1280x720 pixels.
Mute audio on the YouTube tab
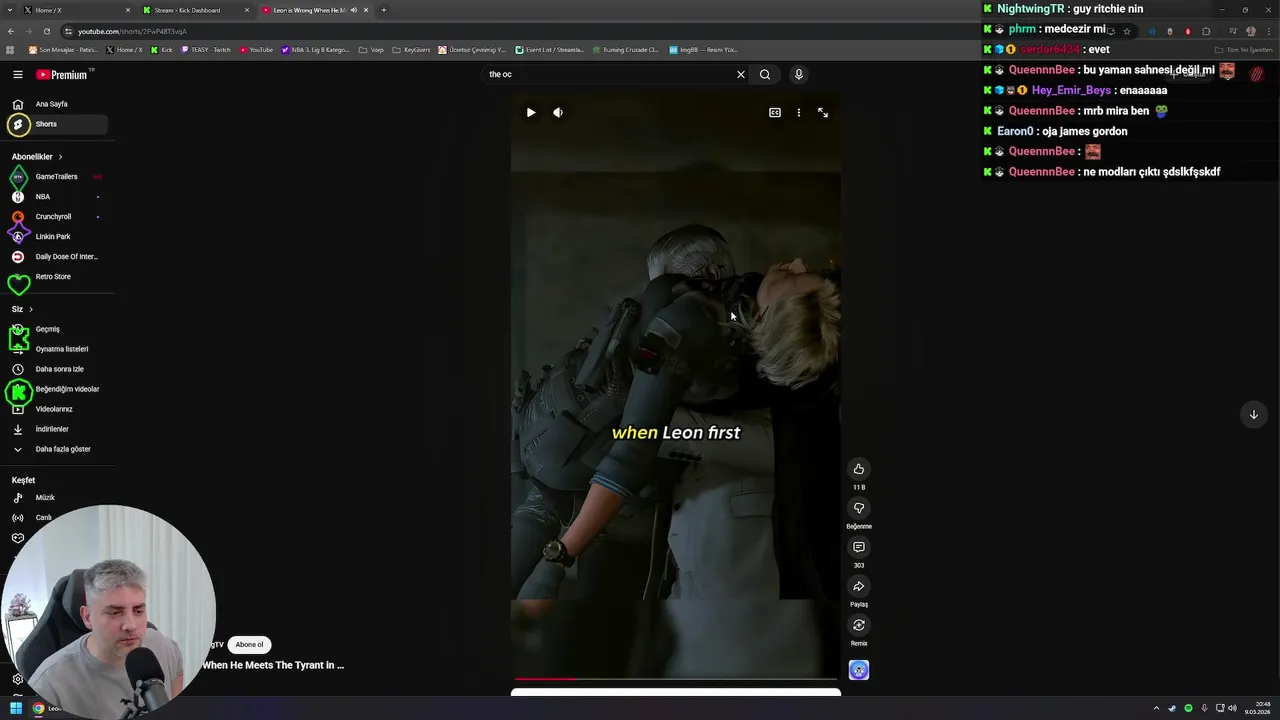pyautogui.click(x=353, y=10)
